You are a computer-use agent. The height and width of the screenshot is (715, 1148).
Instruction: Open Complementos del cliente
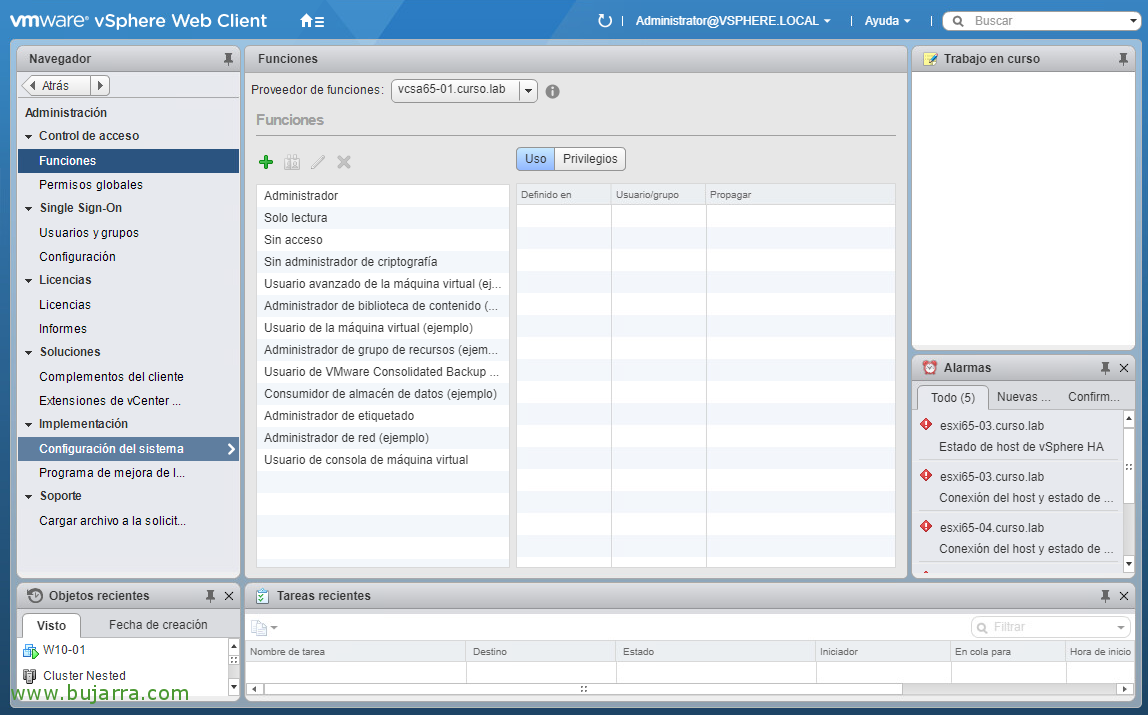click(x=128, y=377)
